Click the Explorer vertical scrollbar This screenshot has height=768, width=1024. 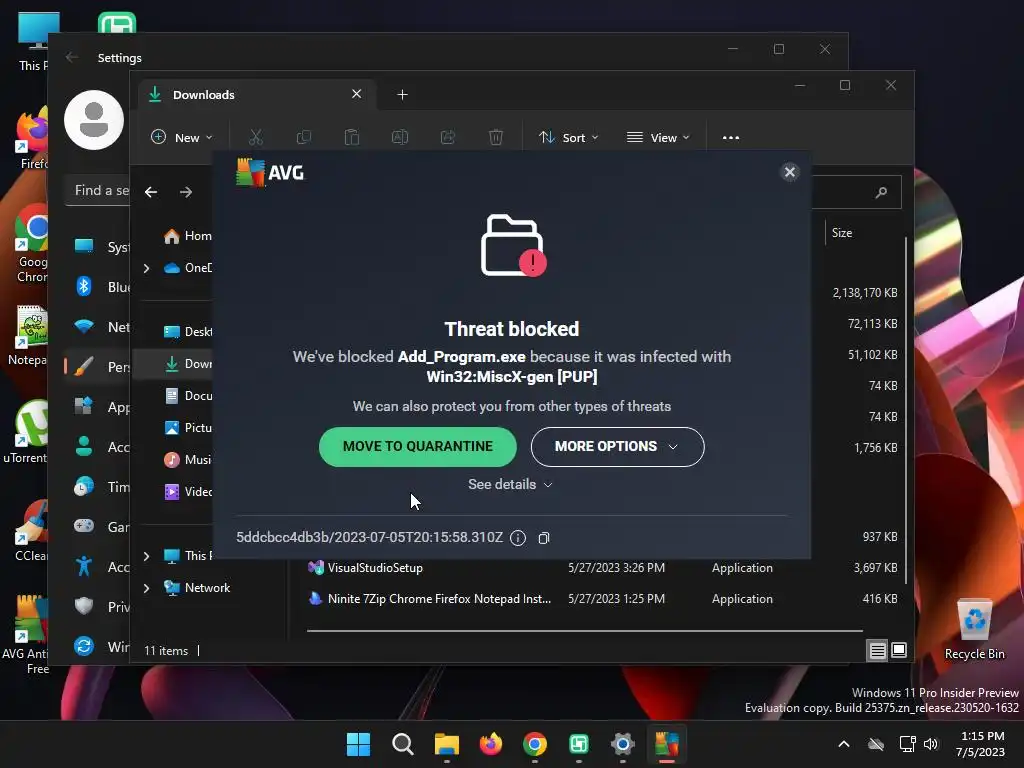pos(906,410)
